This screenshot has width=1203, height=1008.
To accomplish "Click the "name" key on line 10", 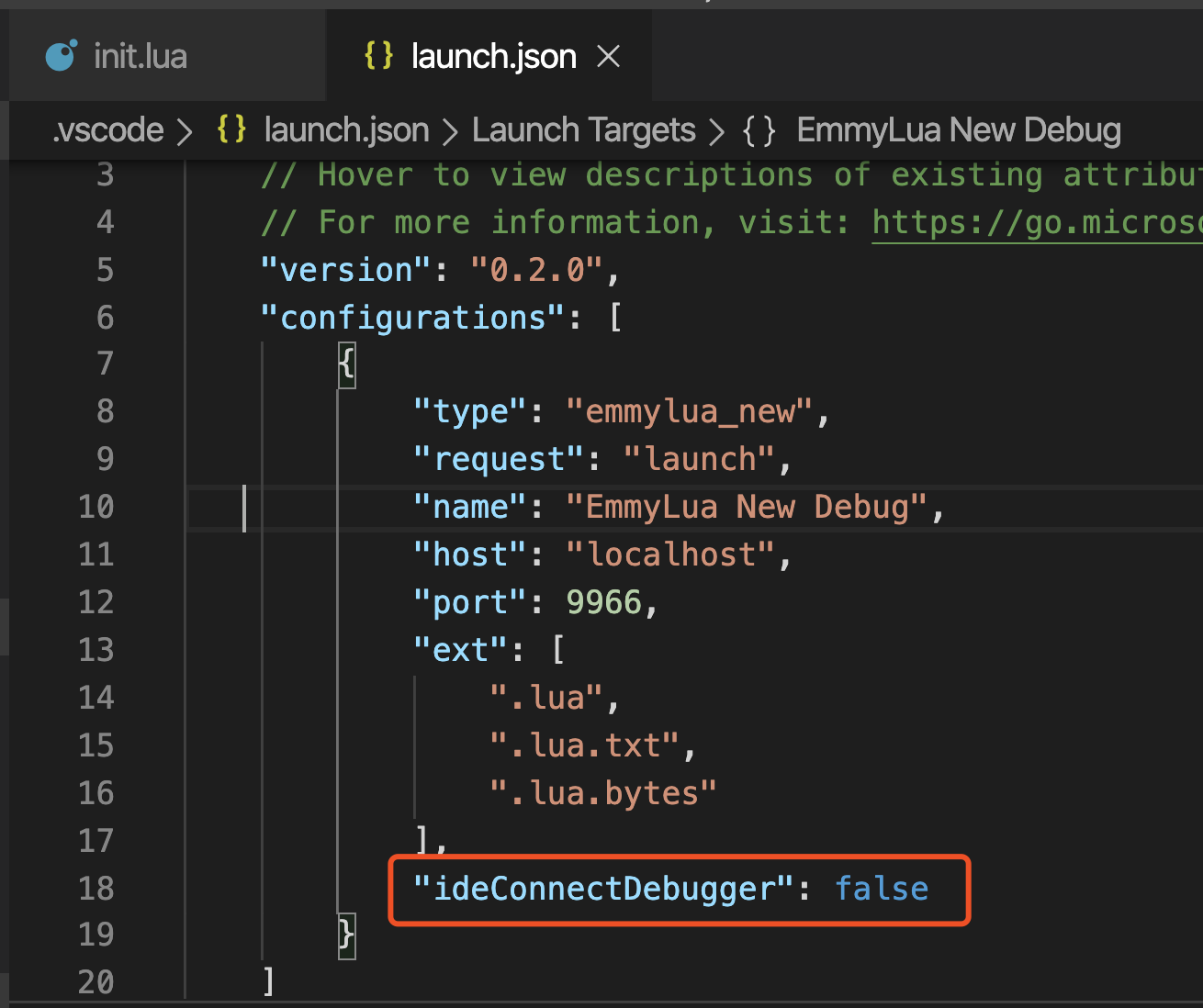I will (x=470, y=507).
